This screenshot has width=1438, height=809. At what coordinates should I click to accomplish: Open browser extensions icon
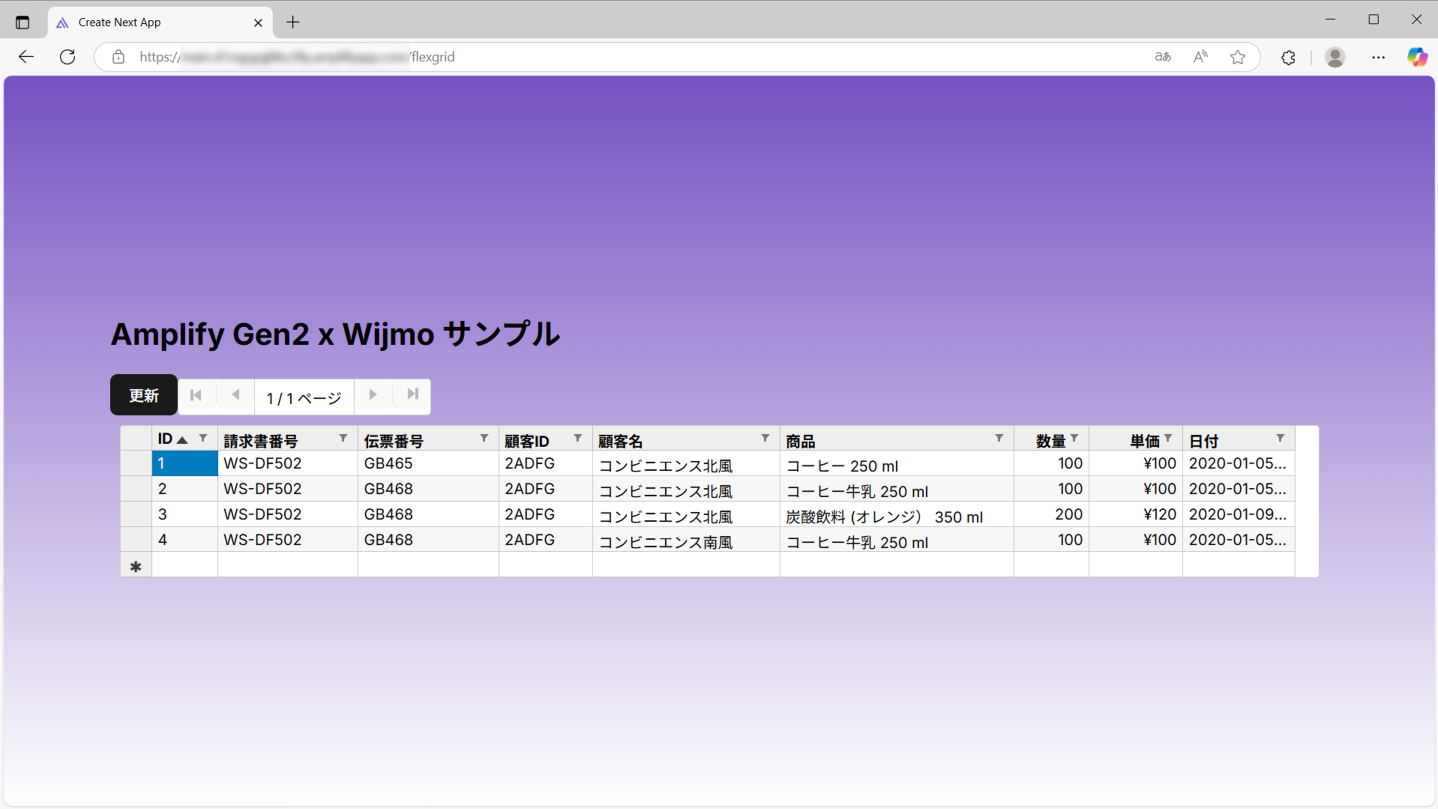coord(1288,57)
